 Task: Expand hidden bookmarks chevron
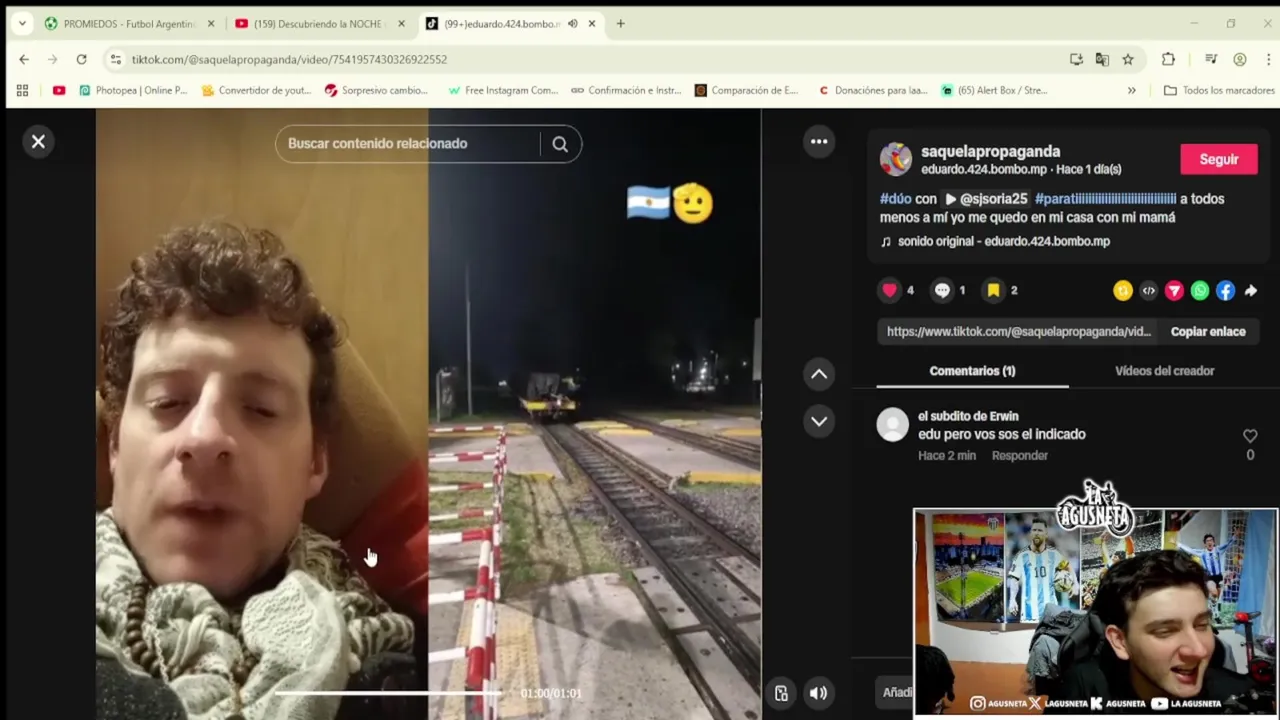1131,90
